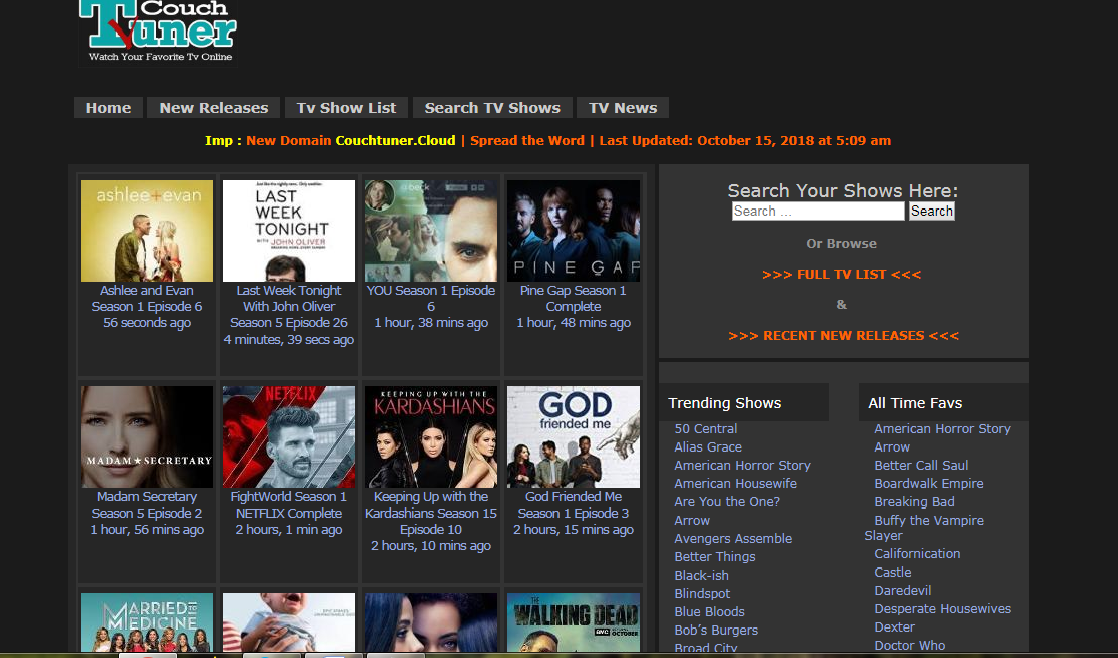Open the FightWorld Netflix poster image
This screenshot has width=1118, height=658.
tap(289, 437)
